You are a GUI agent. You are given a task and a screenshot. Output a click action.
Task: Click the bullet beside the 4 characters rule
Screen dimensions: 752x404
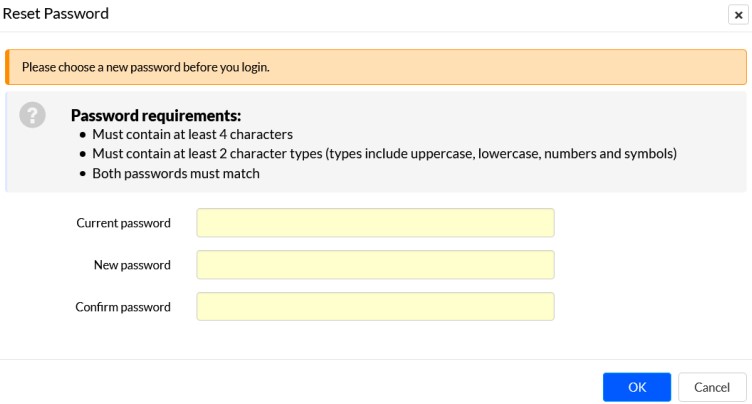(x=83, y=135)
